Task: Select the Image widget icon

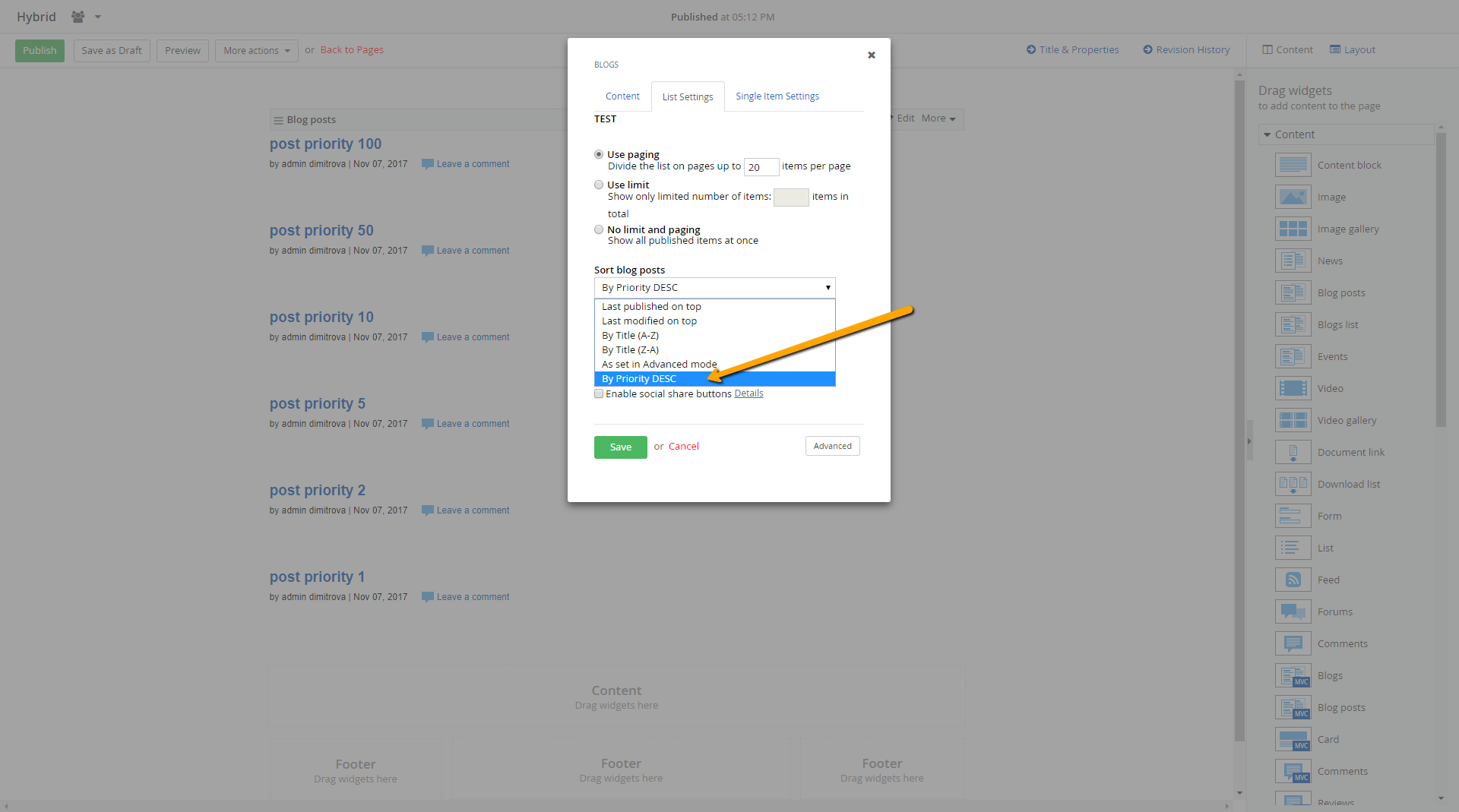Action: point(1293,197)
